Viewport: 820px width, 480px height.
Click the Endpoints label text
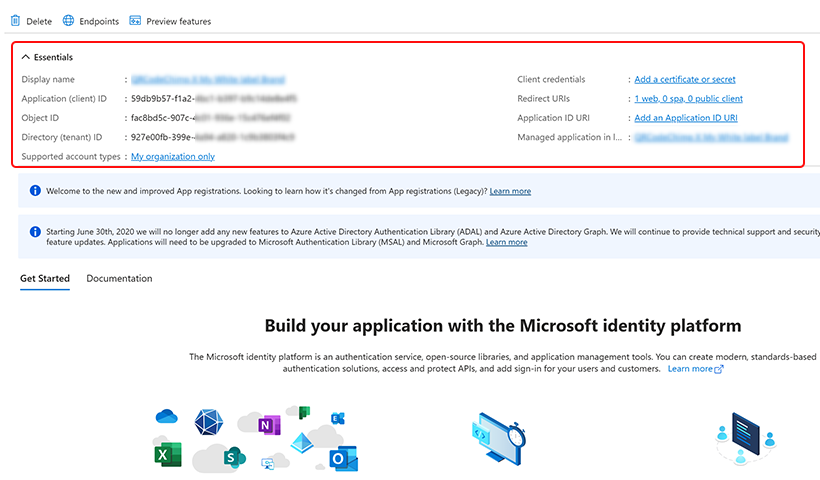[99, 21]
